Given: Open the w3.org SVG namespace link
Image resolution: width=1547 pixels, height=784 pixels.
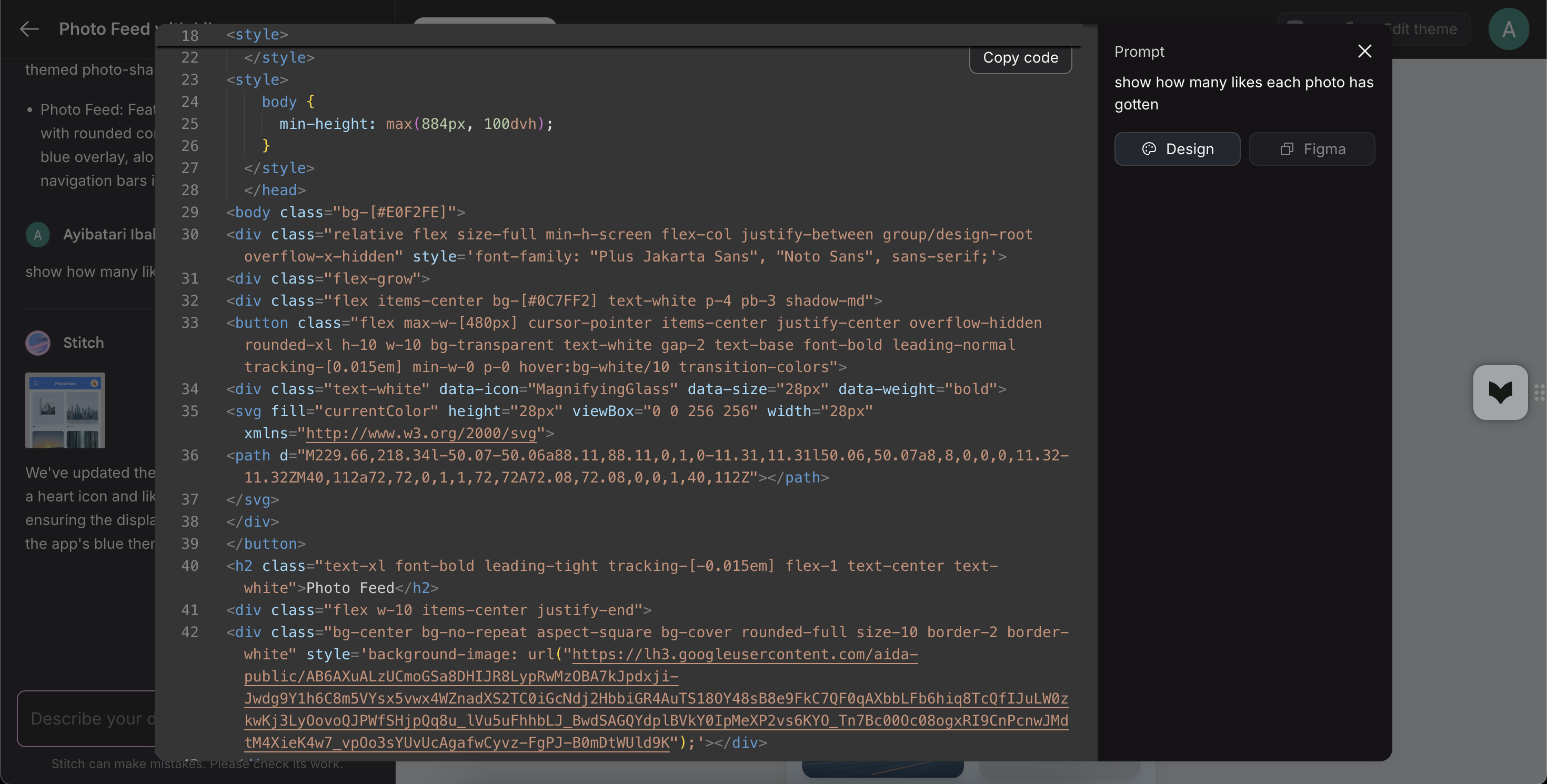Looking at the screenshot, I should [x=421, y=434].
